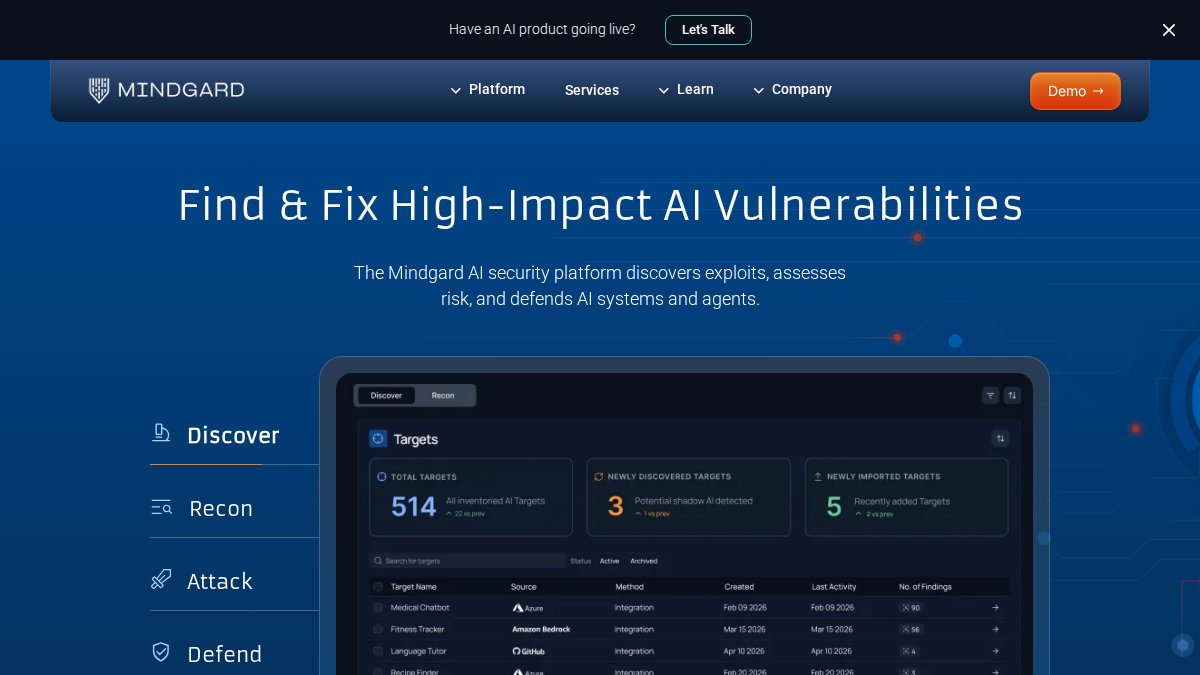Click the shield icon next to Defend
The image size is (1200, 675).
point(161,652)
